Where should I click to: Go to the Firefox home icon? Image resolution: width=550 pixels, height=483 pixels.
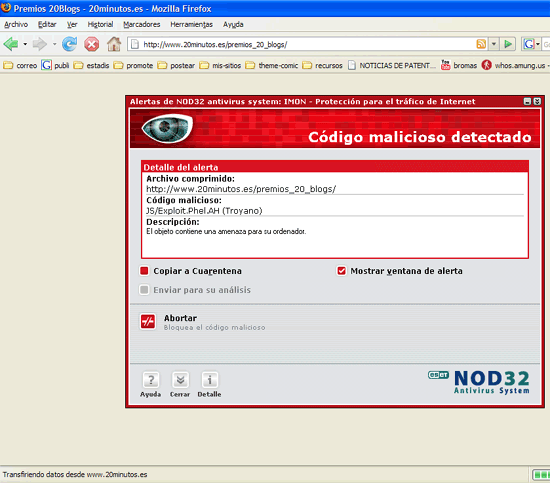[114, 44]
